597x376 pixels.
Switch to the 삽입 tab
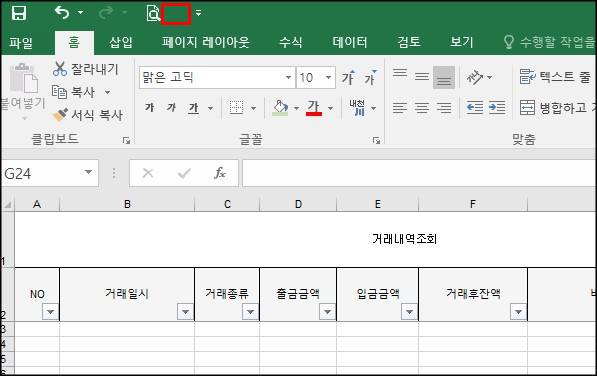tap(121, 42)
